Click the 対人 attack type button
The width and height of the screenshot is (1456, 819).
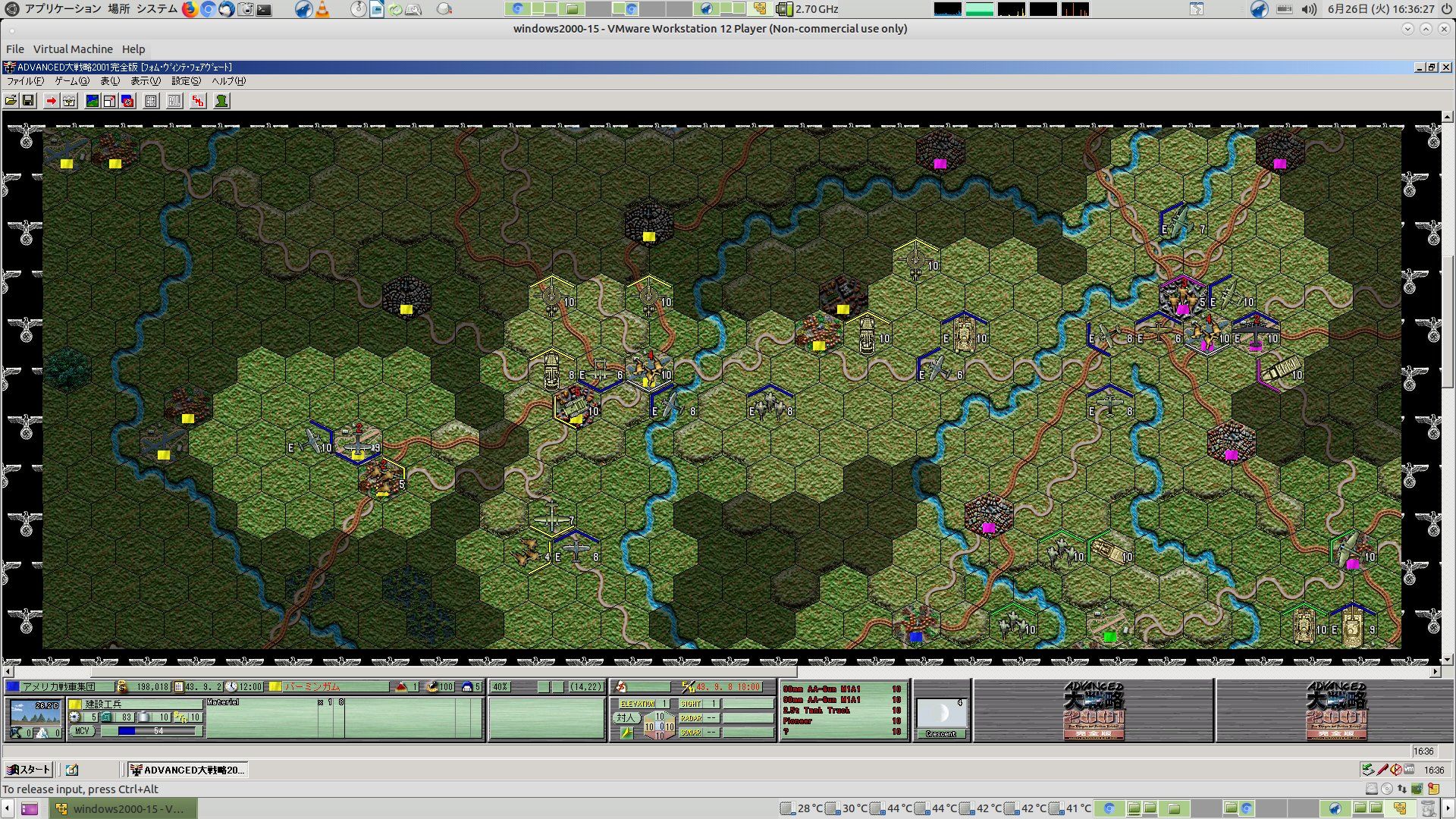625,717
